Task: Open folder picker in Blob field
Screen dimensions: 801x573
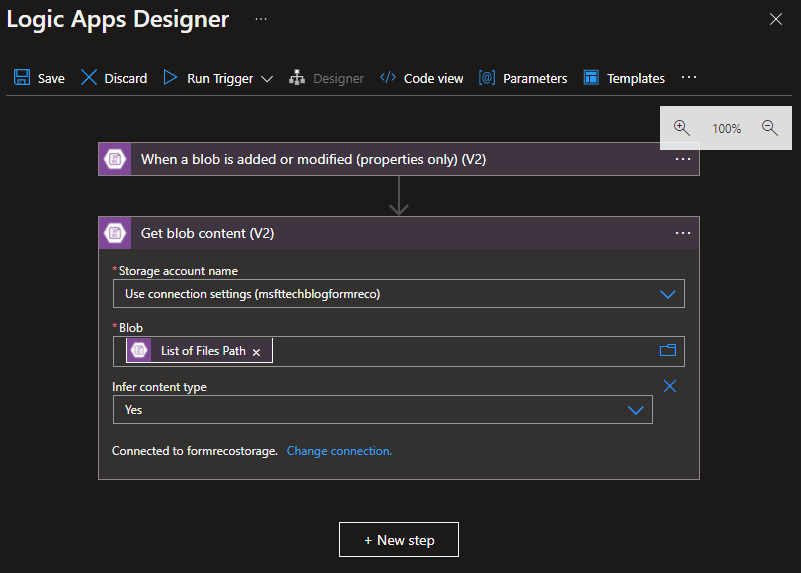Action: point(668,351)
